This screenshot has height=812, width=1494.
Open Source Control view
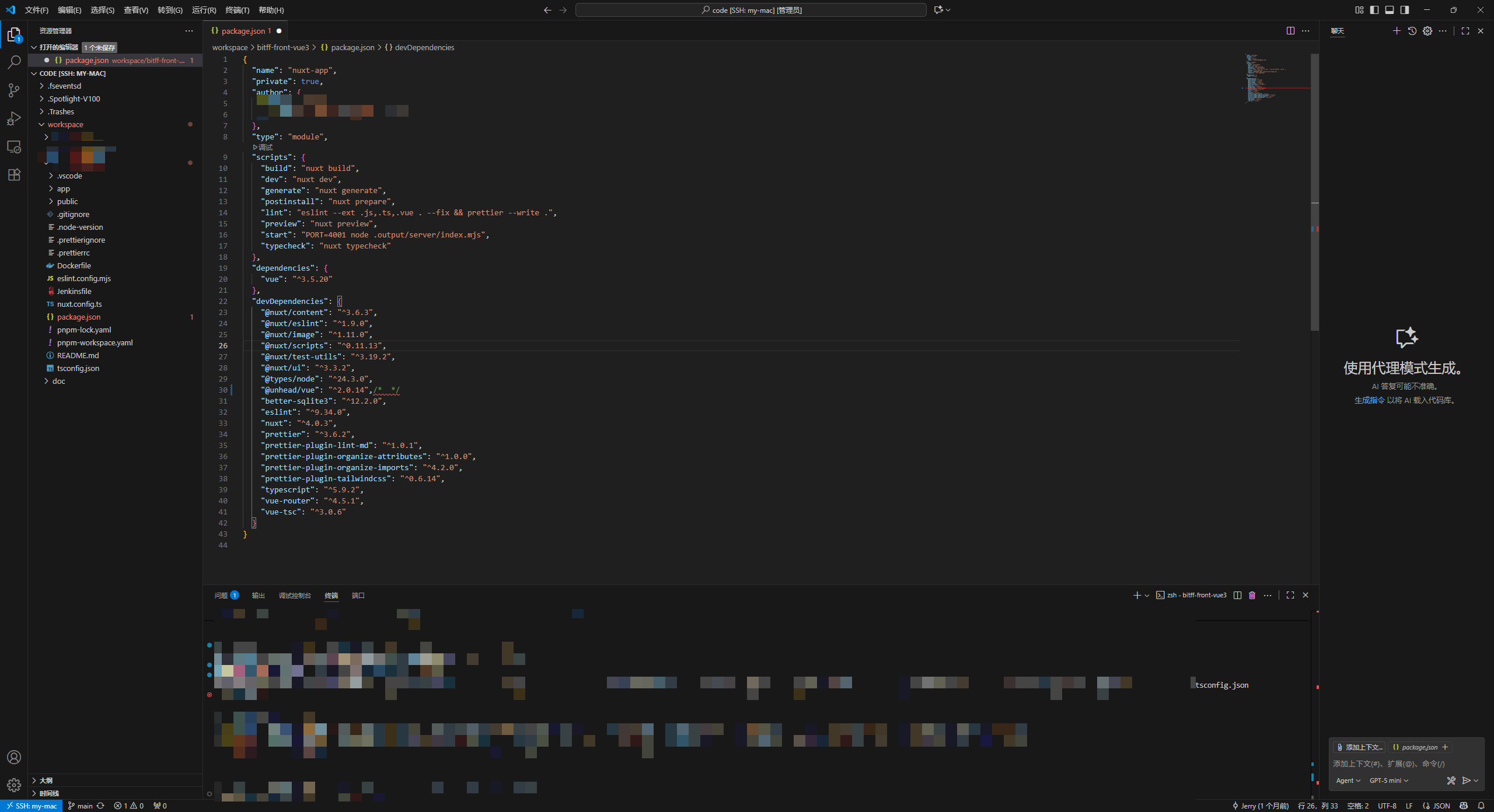tap(14, 90)
